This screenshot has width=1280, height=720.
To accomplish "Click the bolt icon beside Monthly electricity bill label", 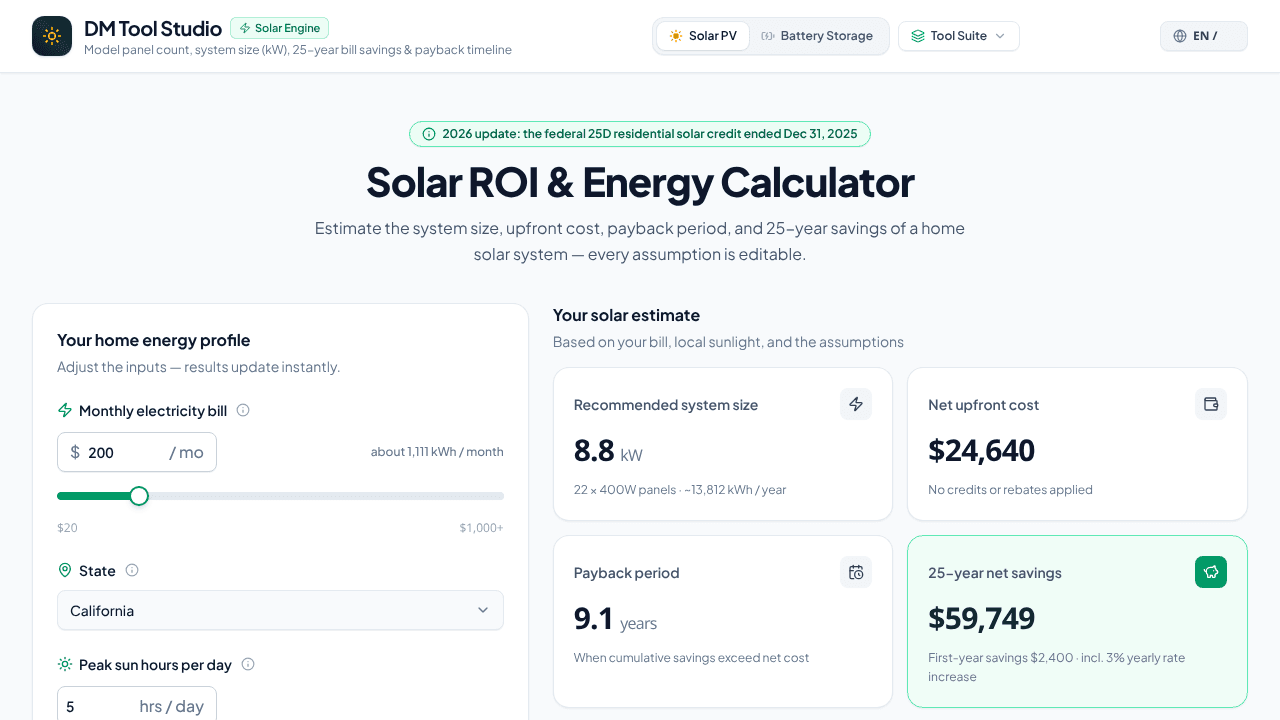I will click(x=65, y=410).
